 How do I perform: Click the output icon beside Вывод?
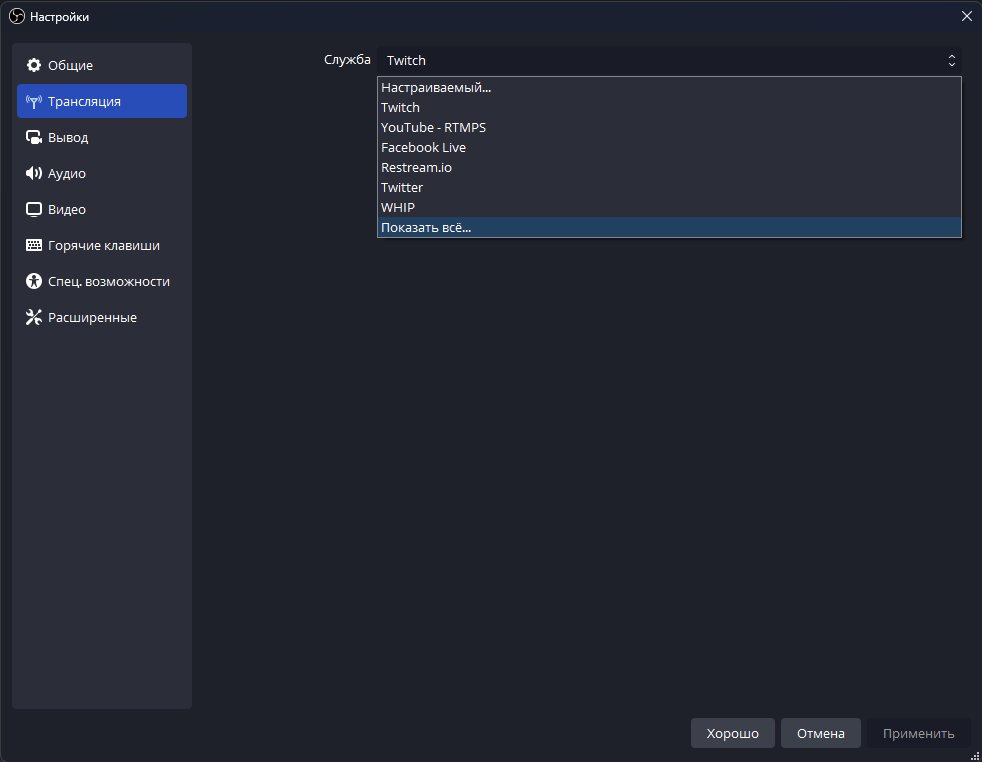[x=34, y=137]
